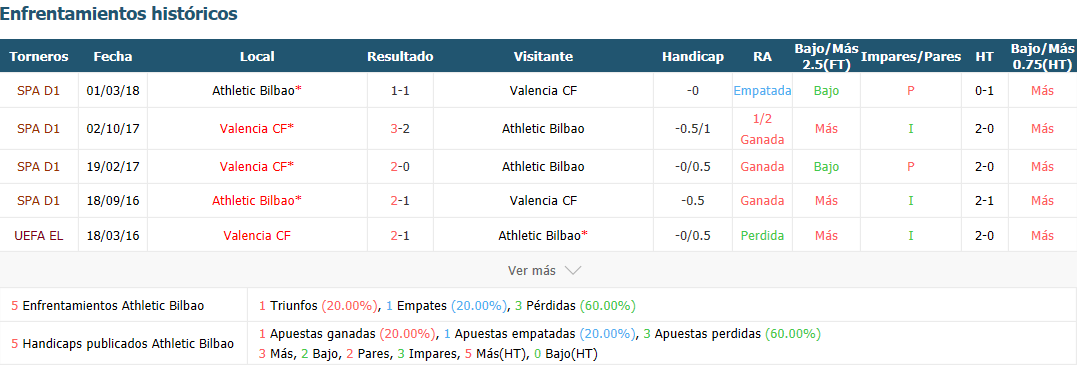
Task: Click Athletic Bilbao local on 18/09/16
Action: [253, 201]
